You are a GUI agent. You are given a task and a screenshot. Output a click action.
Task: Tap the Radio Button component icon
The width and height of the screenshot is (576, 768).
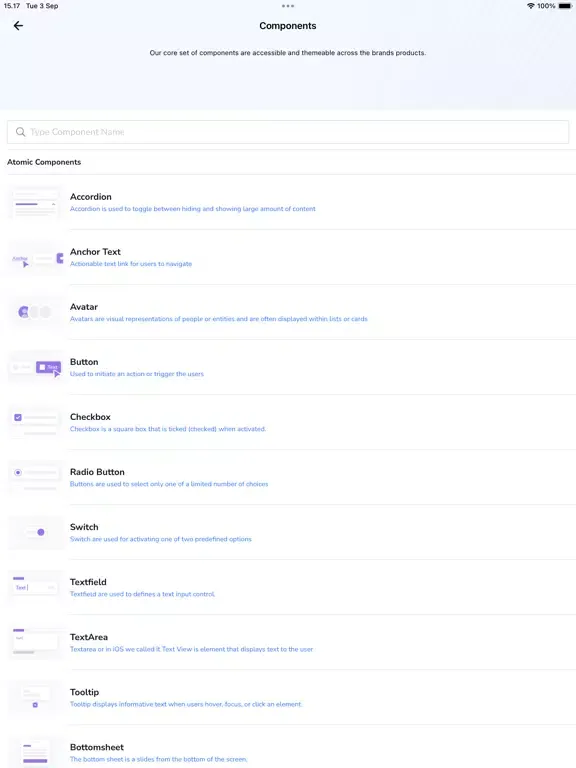[35, 478]
